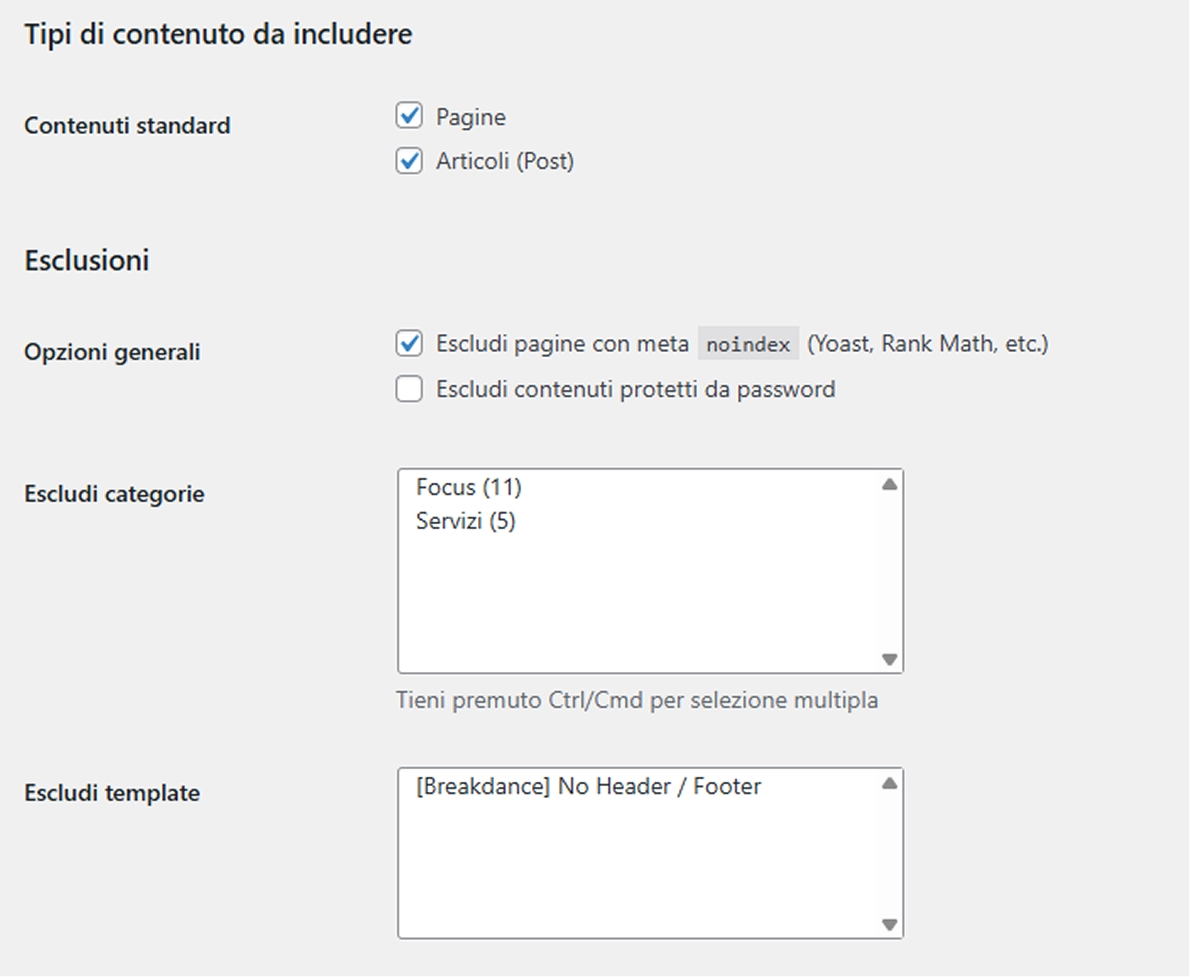Click the "Tipi di contenuto da includere" heading
1190x977 pixels.
click(218, 34)
